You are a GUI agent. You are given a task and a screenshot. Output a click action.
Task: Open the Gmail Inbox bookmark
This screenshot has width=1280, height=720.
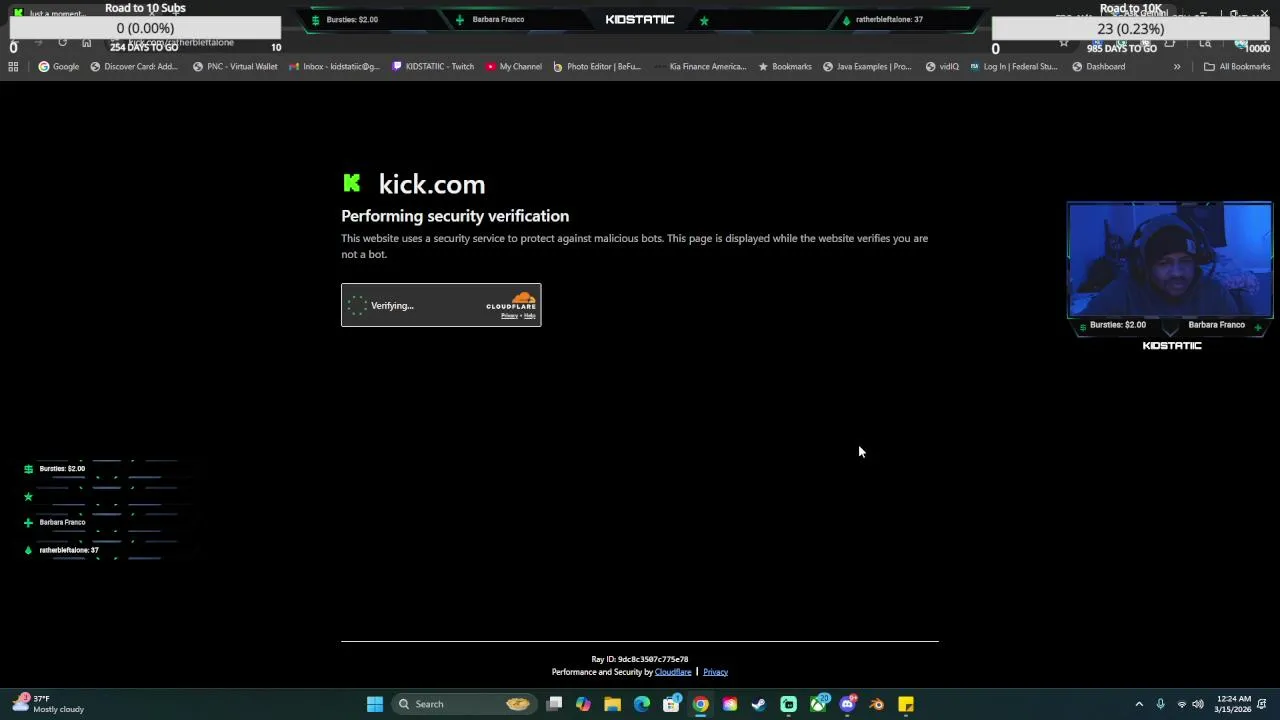[x=334, y=67]
